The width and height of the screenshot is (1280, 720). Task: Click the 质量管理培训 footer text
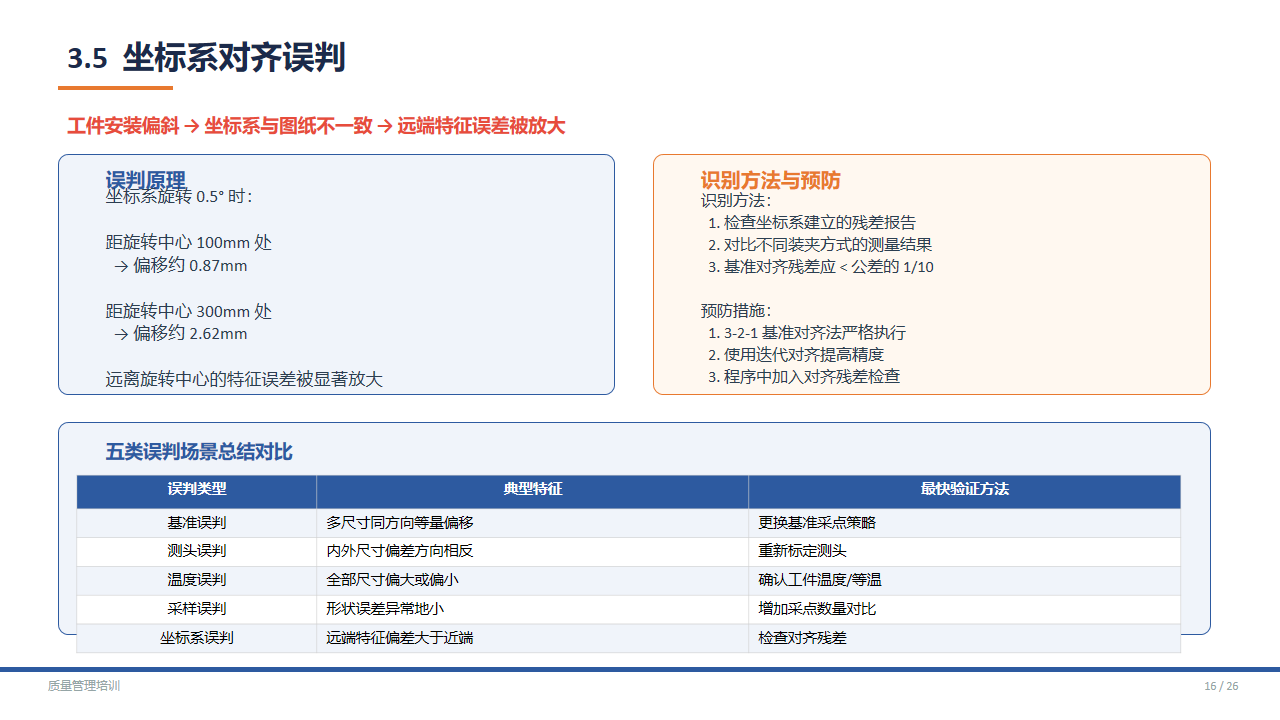pyautogui.click(x=84, y=686)
